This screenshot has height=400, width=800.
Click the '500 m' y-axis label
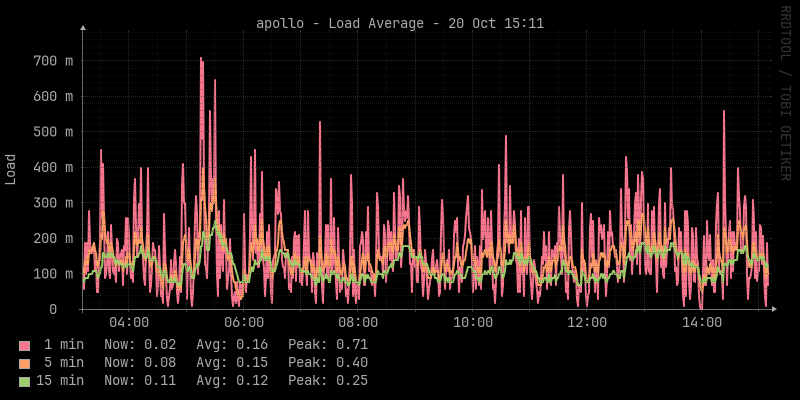pyautogui.click(x=54, y=132)
